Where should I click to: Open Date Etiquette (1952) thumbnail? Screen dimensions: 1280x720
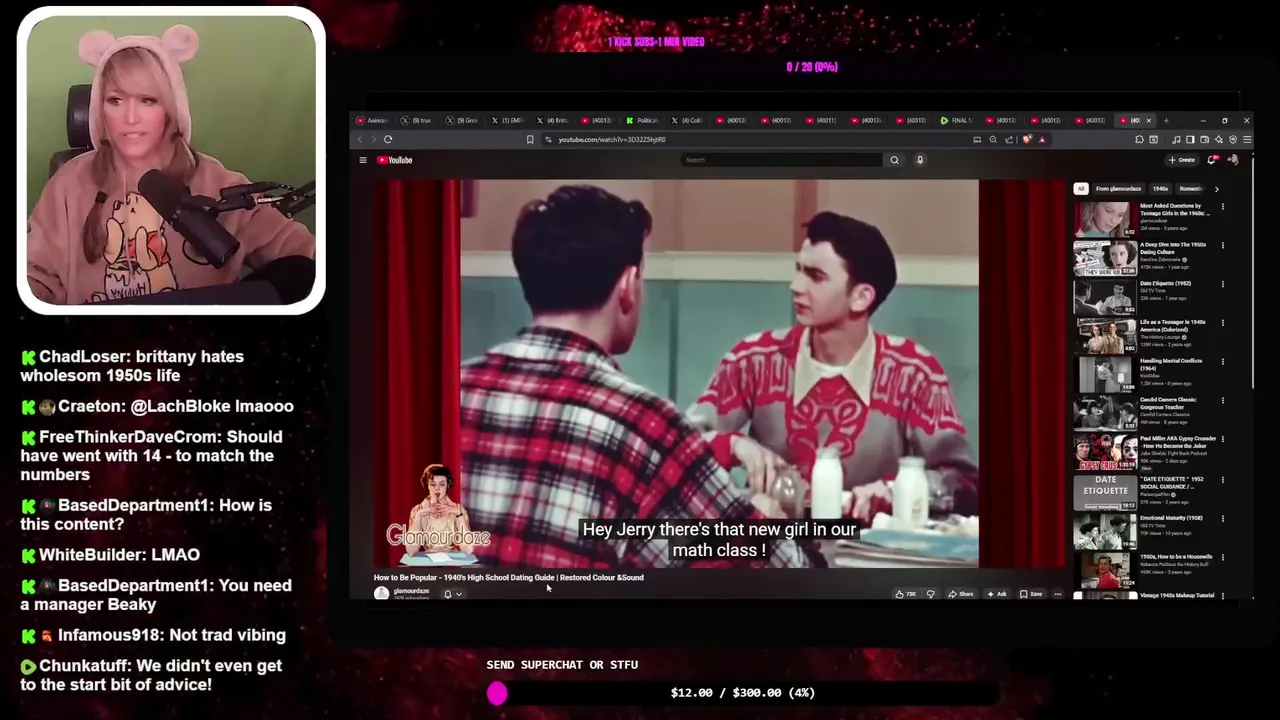tap(1104, 296)
